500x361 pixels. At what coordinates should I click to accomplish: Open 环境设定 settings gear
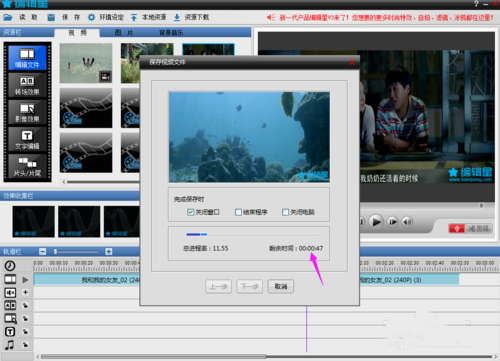[x=91, y=17]
